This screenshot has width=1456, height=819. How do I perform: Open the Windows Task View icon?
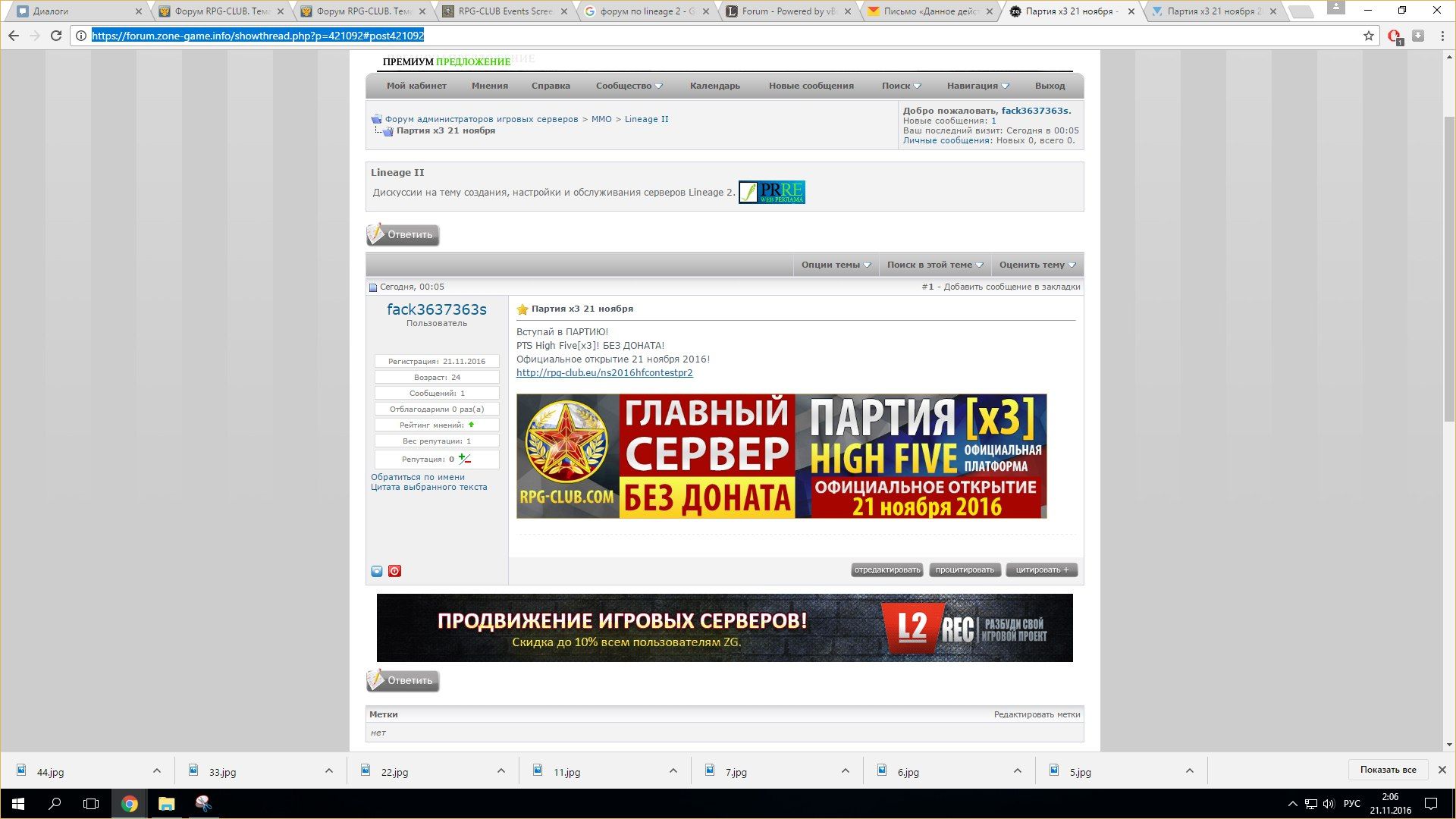[x=91, y=804]
